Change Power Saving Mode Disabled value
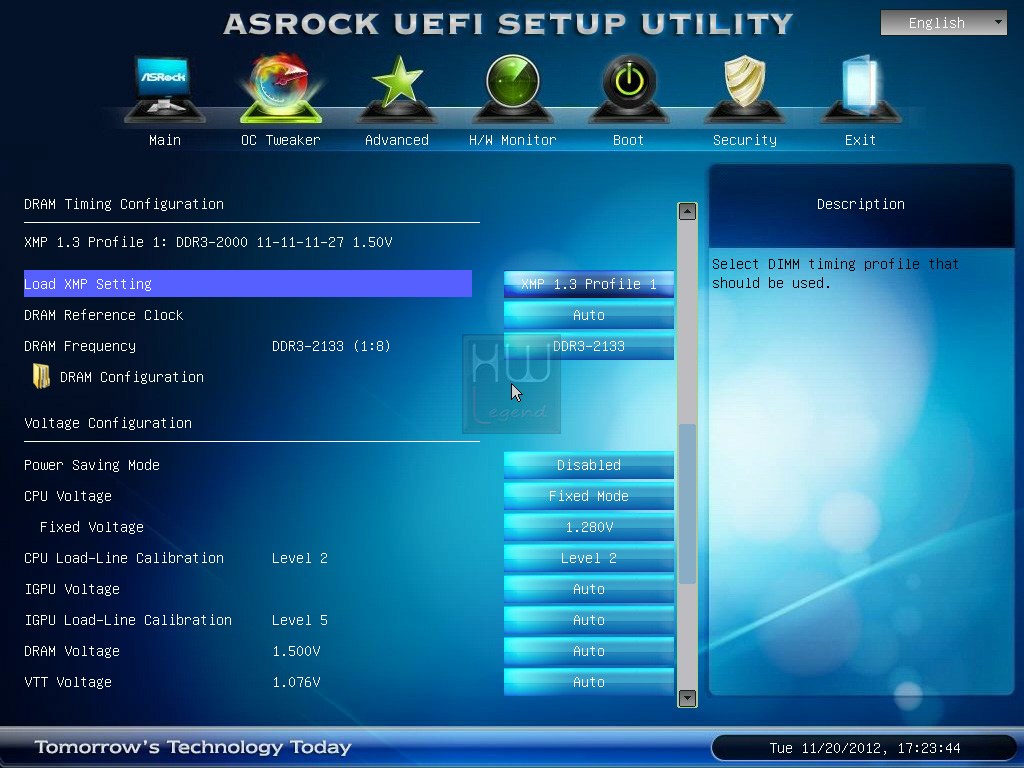 (x=588, y=465)
